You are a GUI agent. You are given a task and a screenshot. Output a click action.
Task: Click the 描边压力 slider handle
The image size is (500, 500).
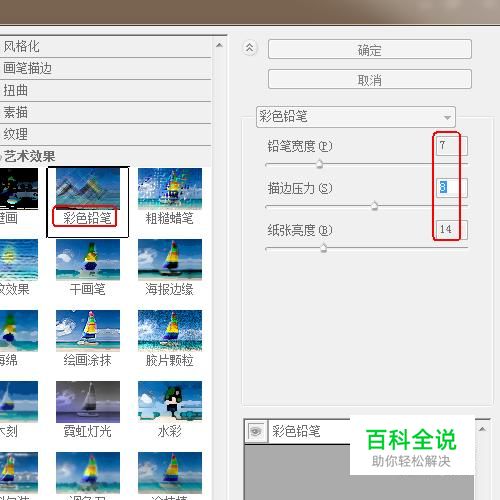click(x=374, y=206)
